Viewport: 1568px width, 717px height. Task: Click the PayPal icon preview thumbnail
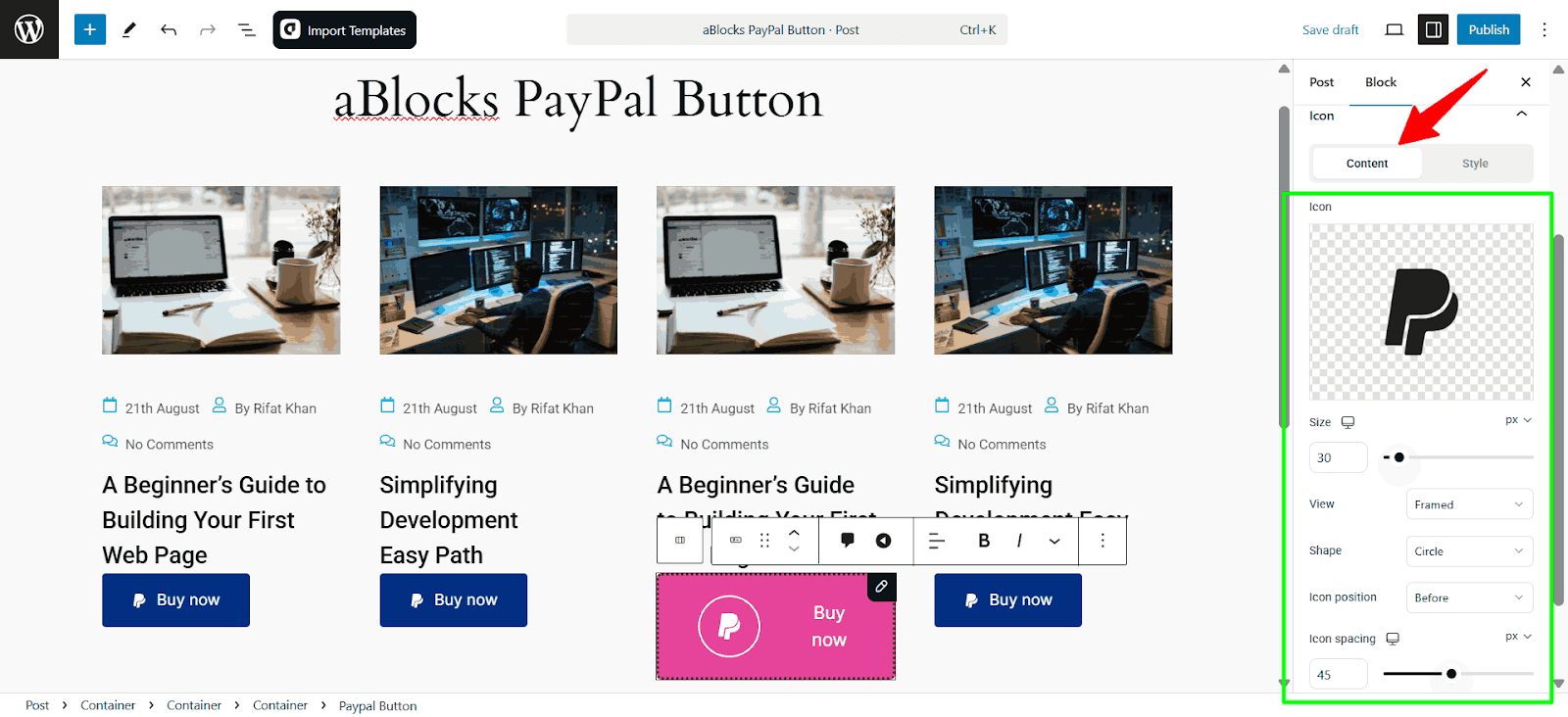pos(1421,311)
